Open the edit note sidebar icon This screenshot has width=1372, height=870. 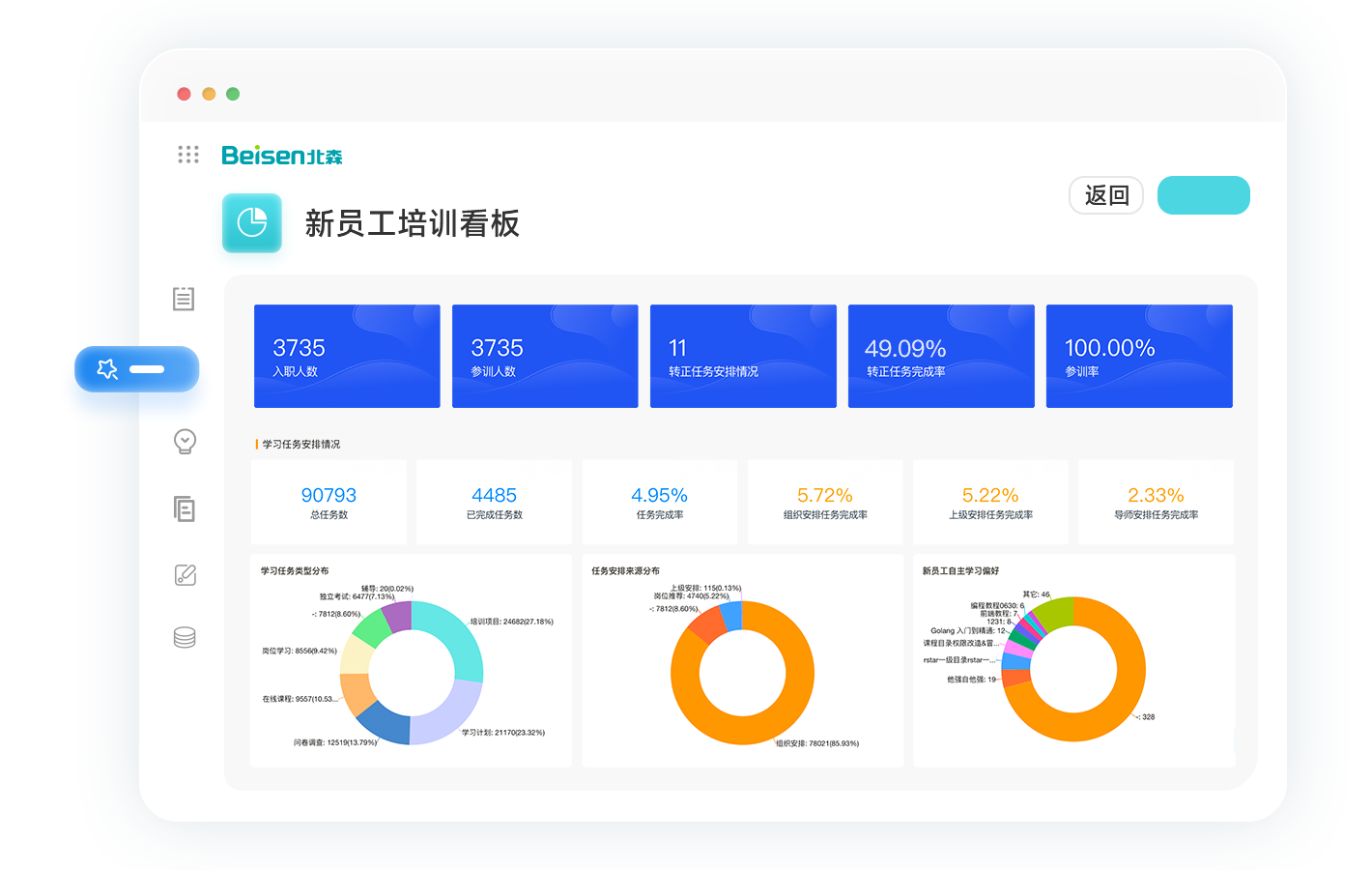coord(185,575)
